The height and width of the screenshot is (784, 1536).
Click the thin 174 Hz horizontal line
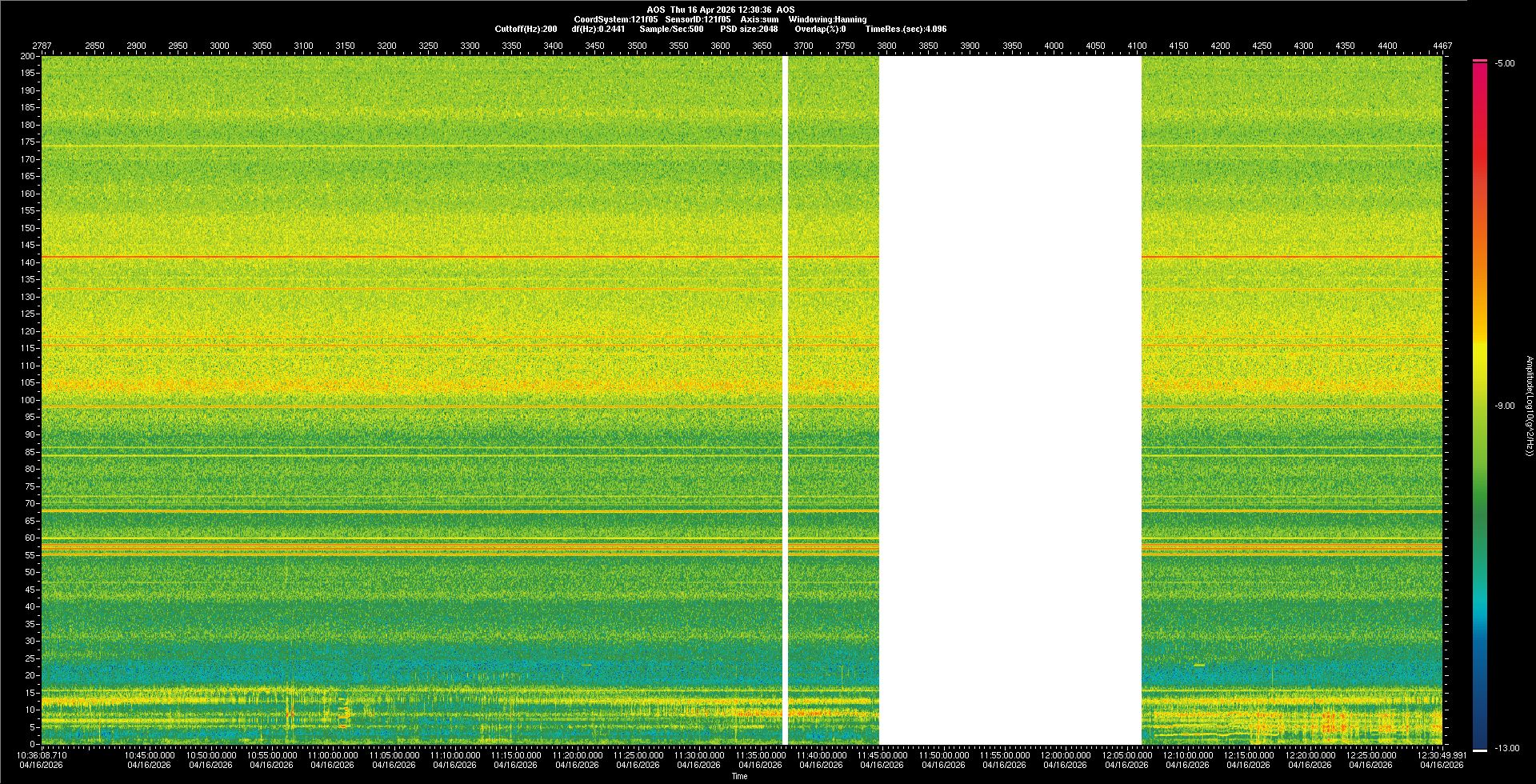[x=400, y=146]
